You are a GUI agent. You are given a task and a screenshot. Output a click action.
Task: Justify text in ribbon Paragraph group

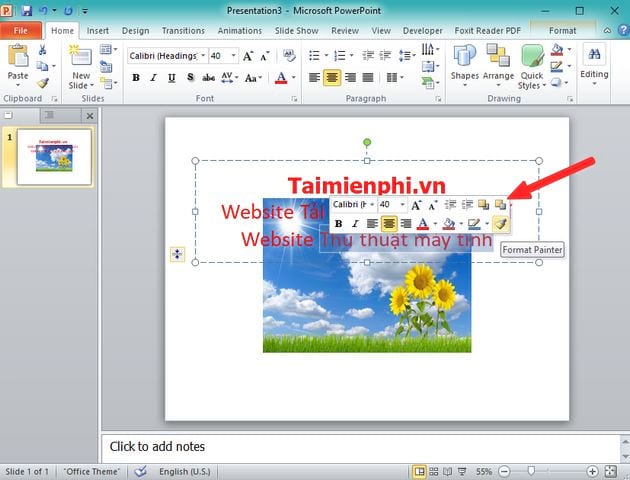point(368,77)
